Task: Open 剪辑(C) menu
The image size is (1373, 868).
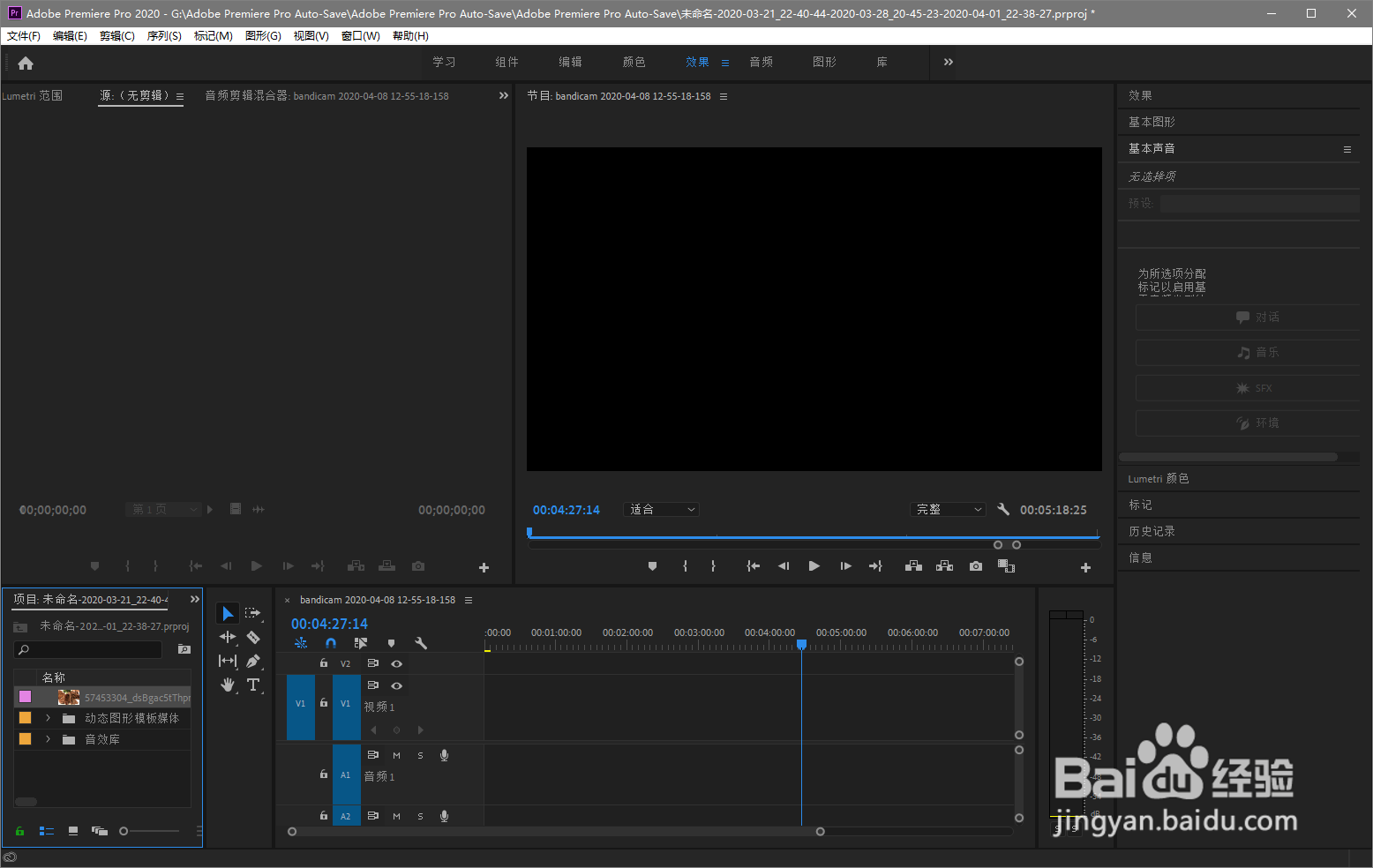Action: [117, 36]
